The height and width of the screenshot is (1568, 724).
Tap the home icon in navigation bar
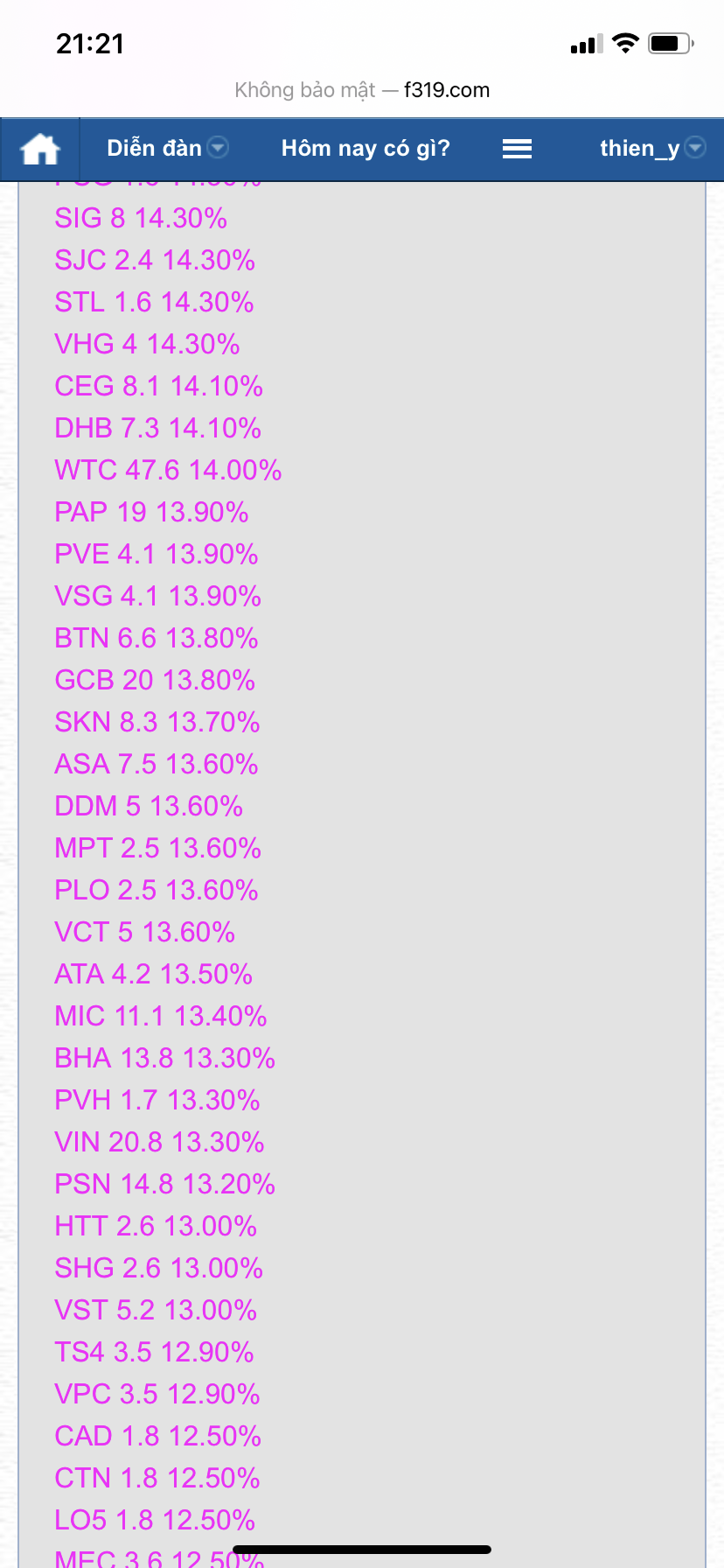point(40,149)
